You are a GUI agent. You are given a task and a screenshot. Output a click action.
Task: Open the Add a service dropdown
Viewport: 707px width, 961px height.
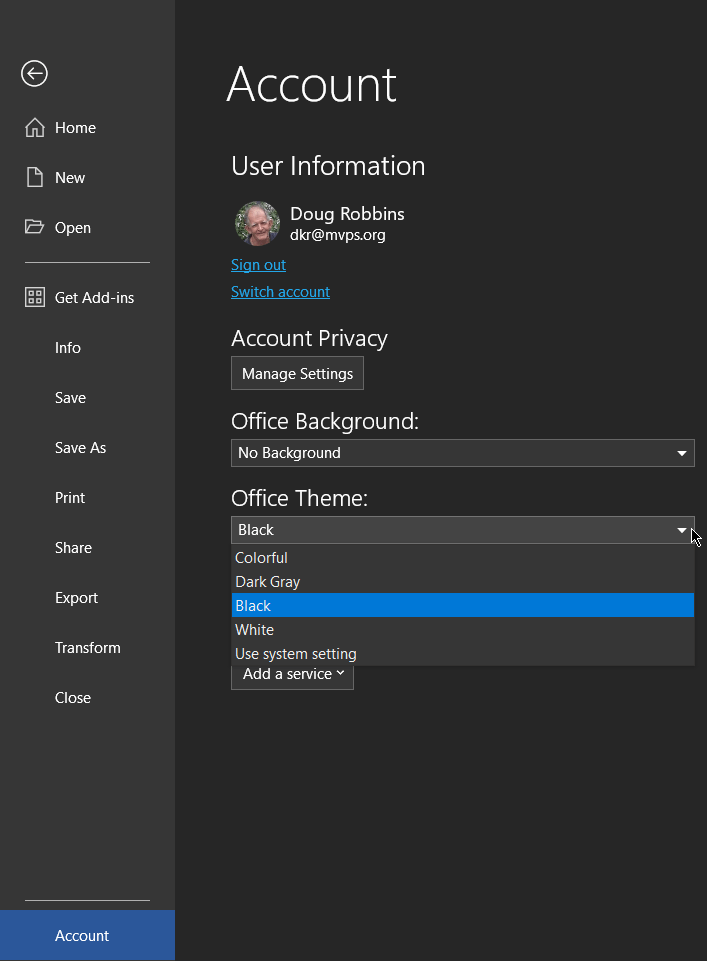pos(292,675)
